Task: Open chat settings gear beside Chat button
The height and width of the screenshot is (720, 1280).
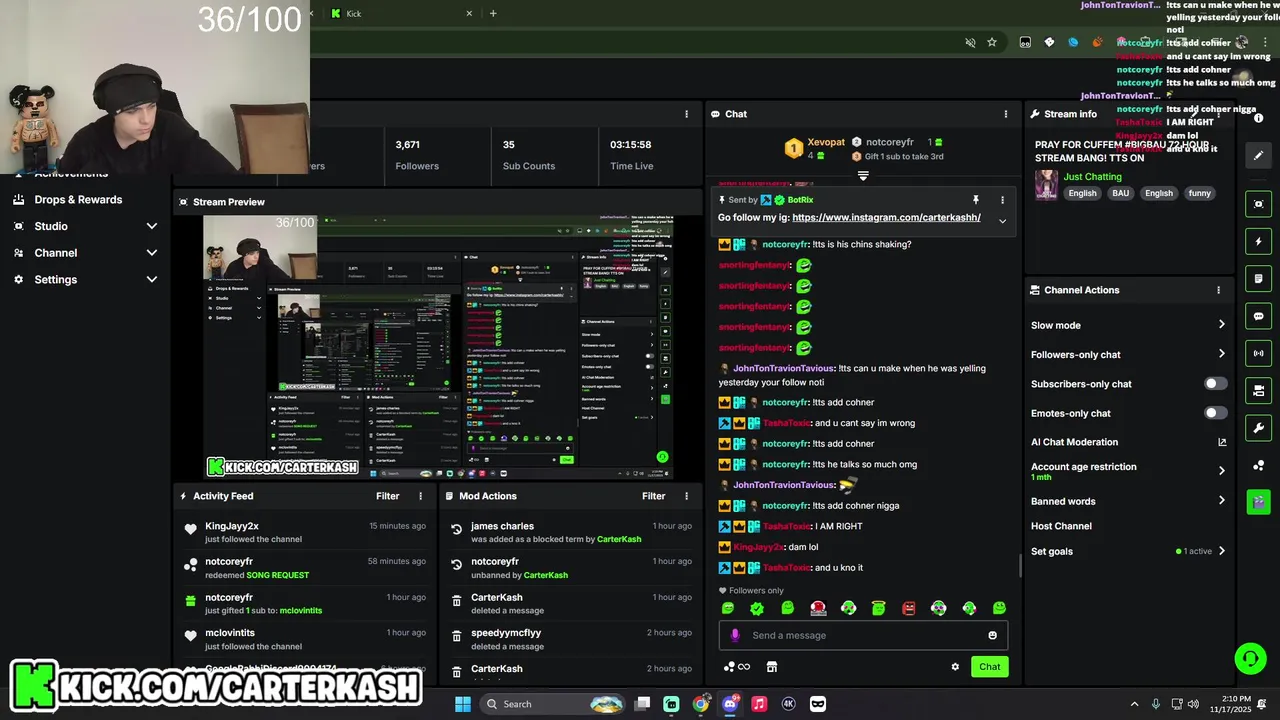Action: 955,667
